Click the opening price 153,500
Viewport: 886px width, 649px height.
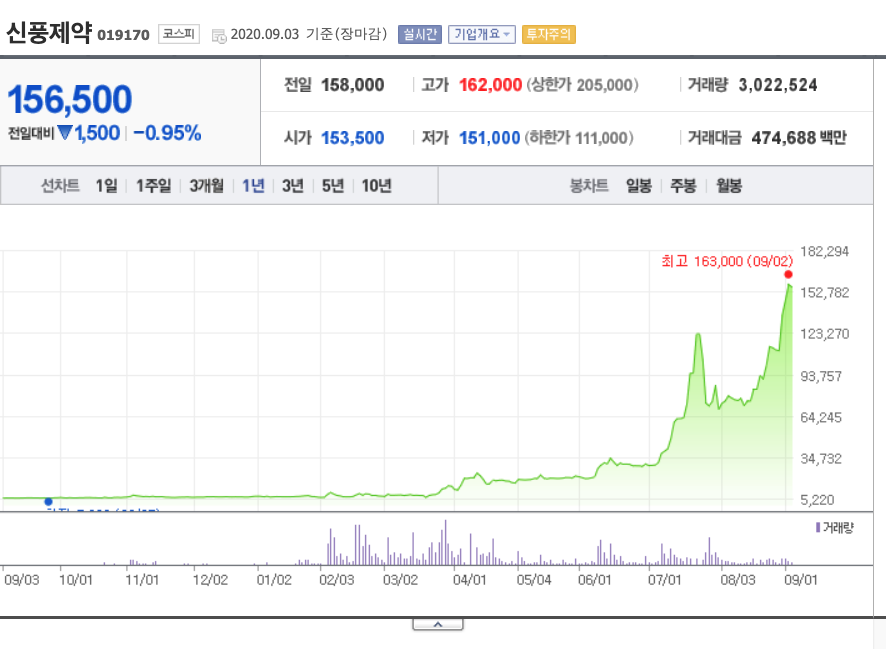(x=353, y=138)
